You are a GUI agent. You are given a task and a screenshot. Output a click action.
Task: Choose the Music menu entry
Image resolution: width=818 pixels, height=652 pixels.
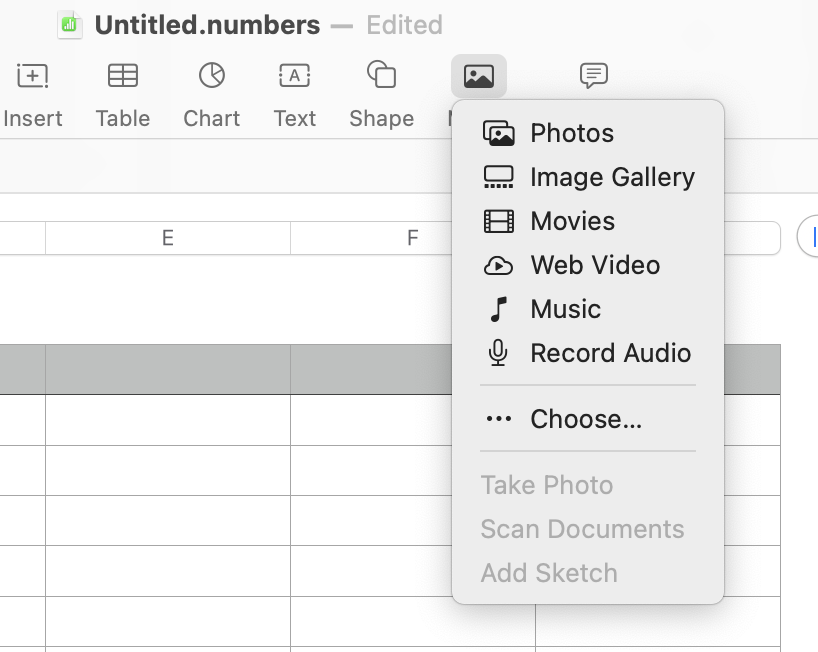click(x=565, y=309)
